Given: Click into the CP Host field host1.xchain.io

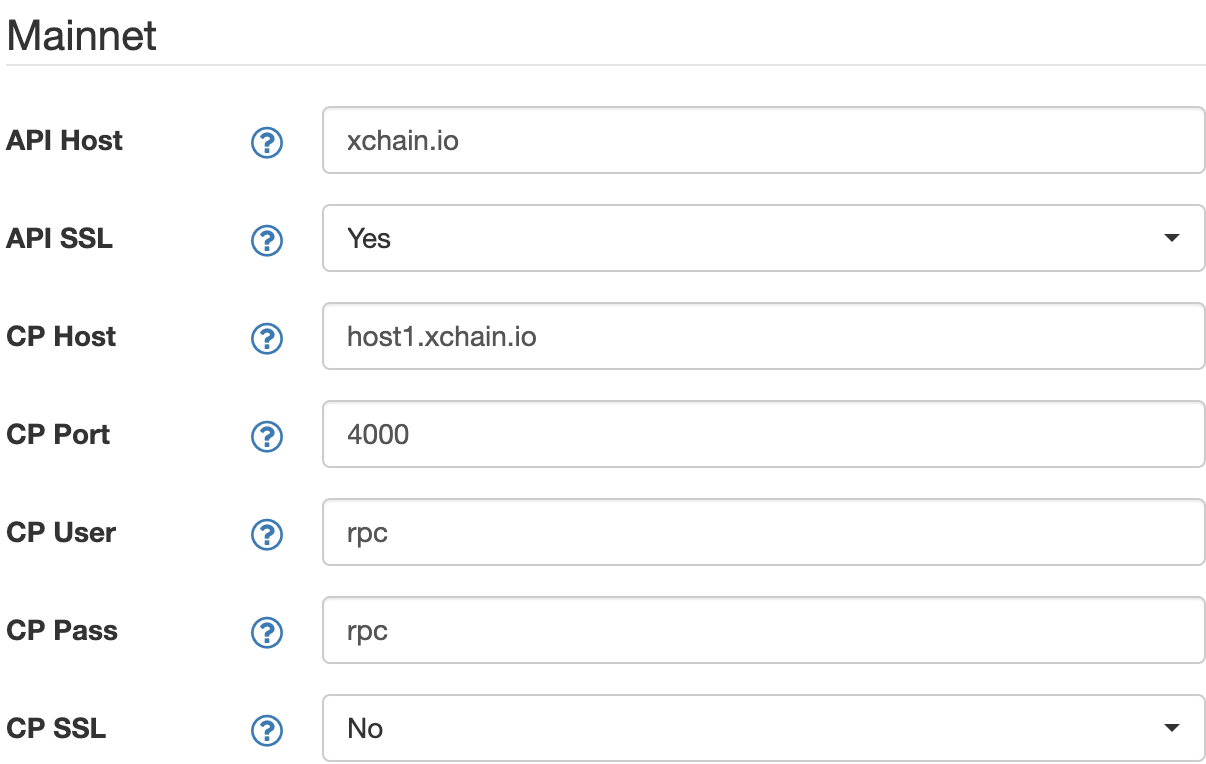Looking at the screenshot, I should 763,336.
